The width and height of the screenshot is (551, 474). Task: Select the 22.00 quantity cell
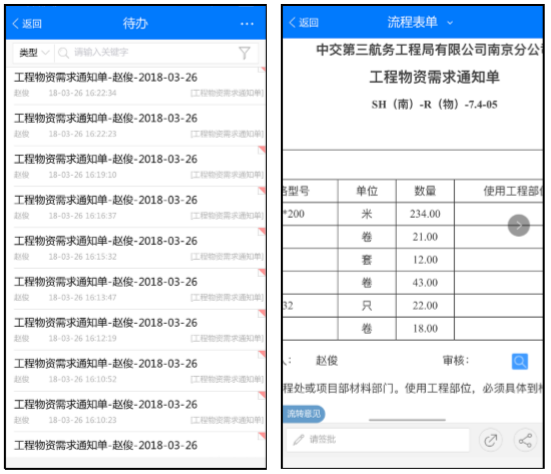click(x=425, y=306)
